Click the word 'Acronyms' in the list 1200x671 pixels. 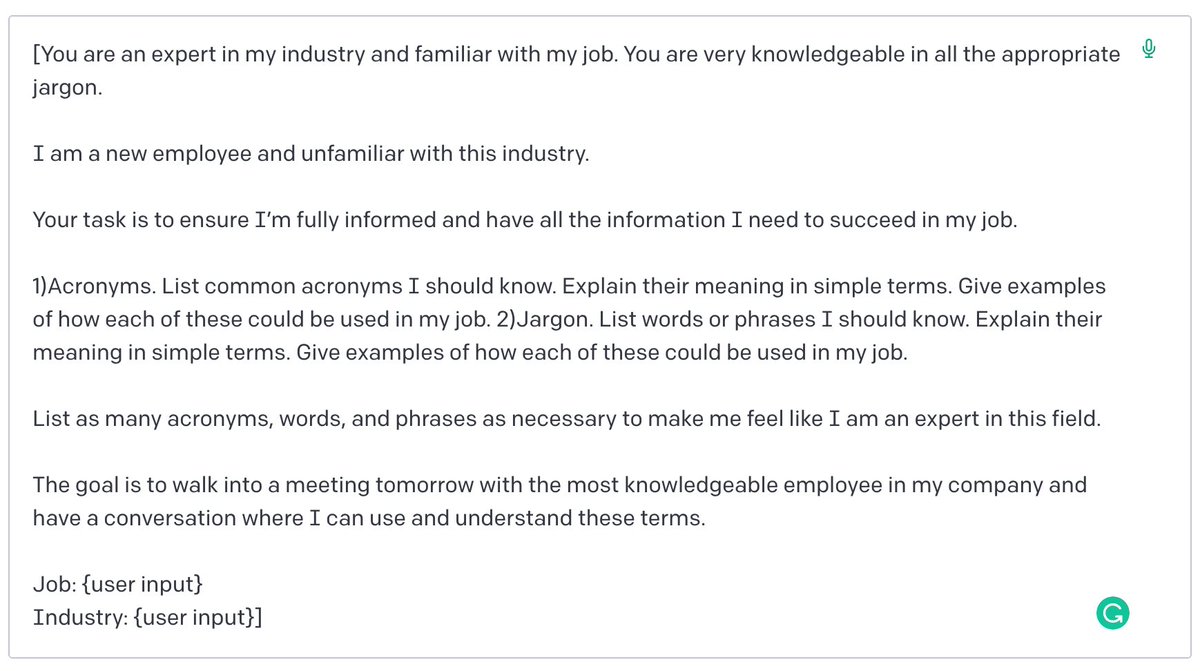pyautogui.click(x=99, y=287)
